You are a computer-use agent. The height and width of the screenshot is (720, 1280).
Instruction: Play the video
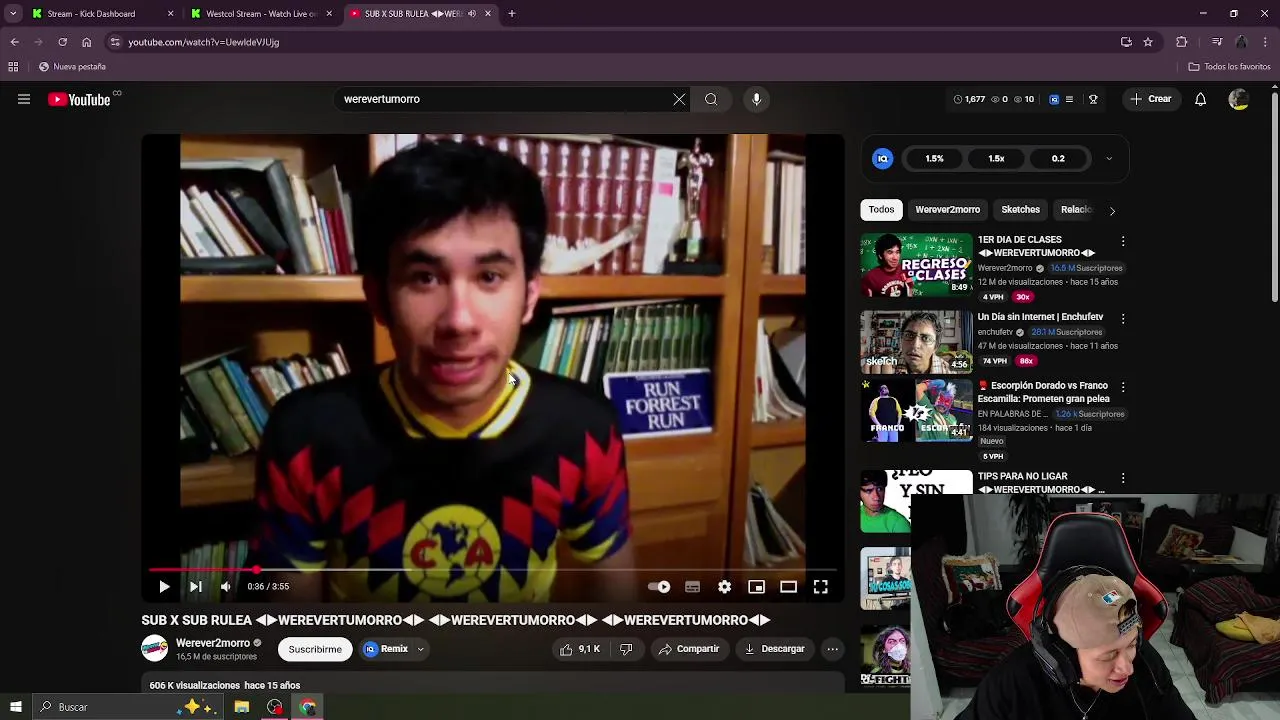tap(164, 587)
